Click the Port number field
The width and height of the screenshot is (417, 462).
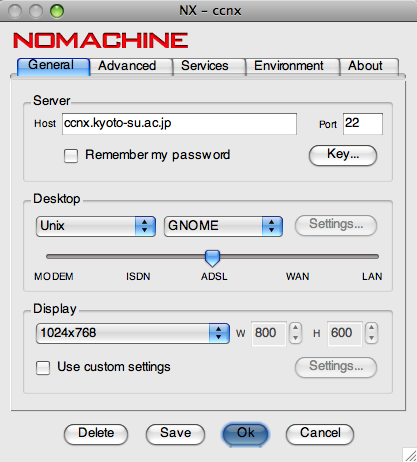click(363, 124)
